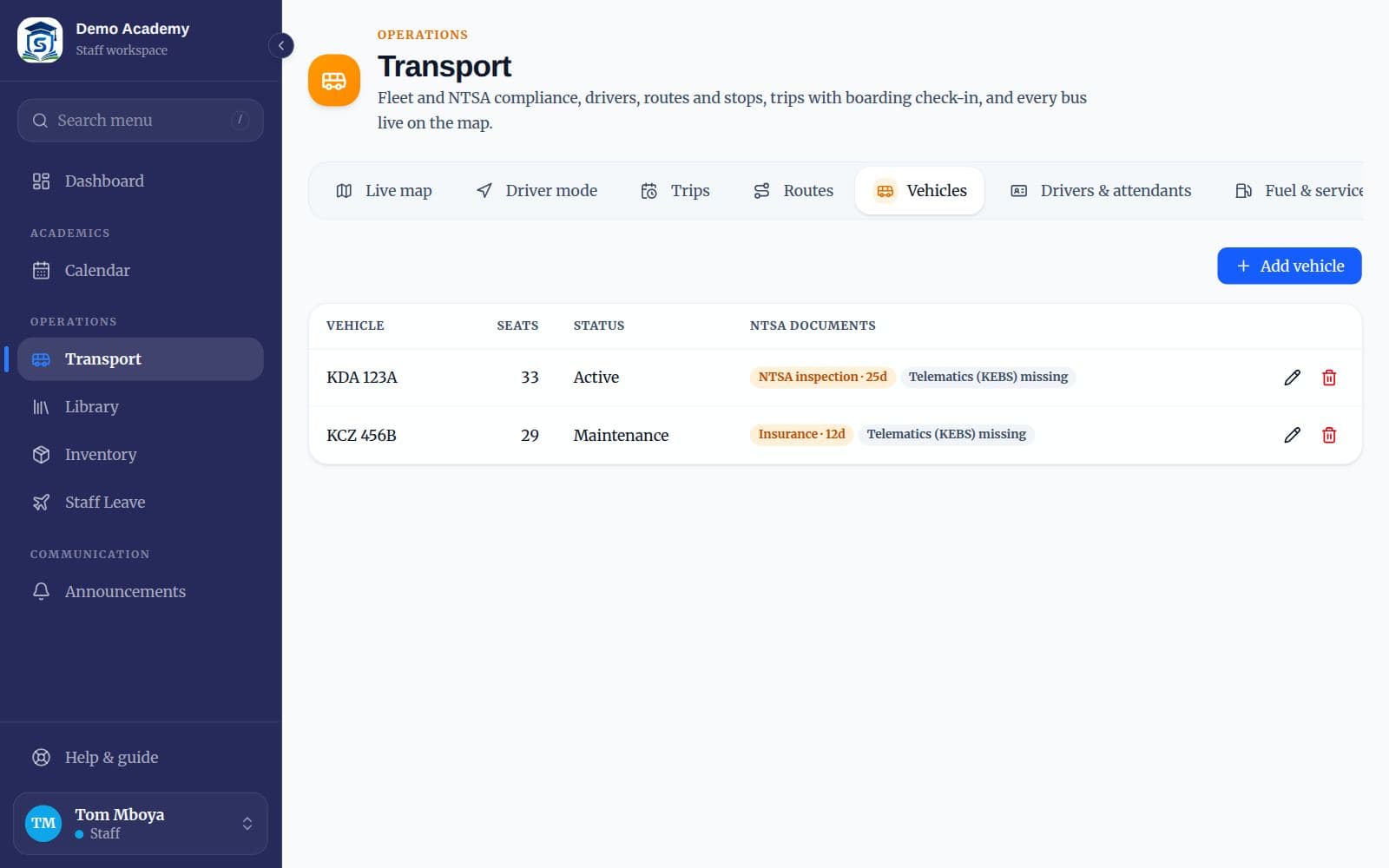Click the Add vehicle button

coord(1289,266)
